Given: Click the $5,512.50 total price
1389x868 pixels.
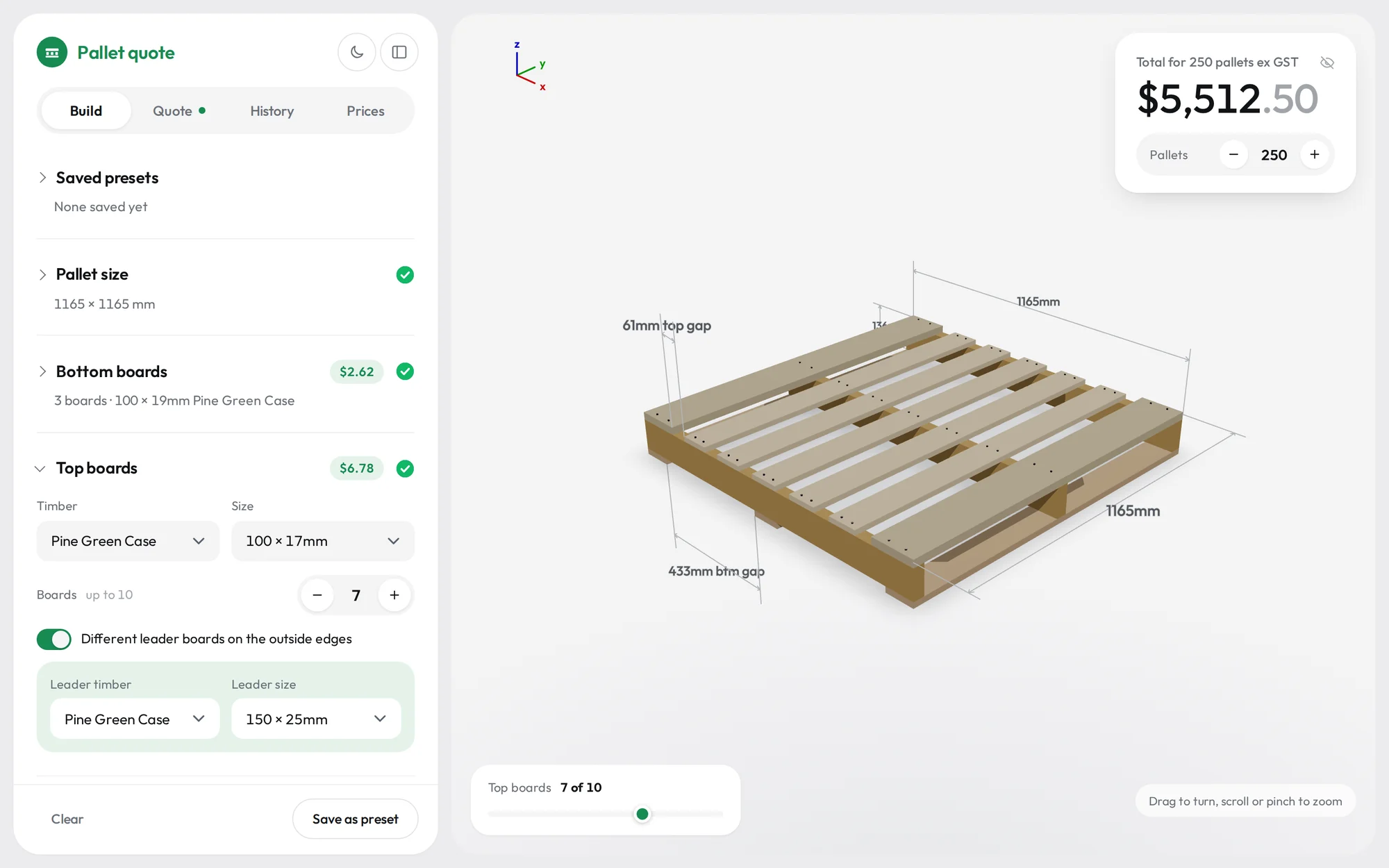Looking at the screenshot, I should click(x=1227, y=99).
